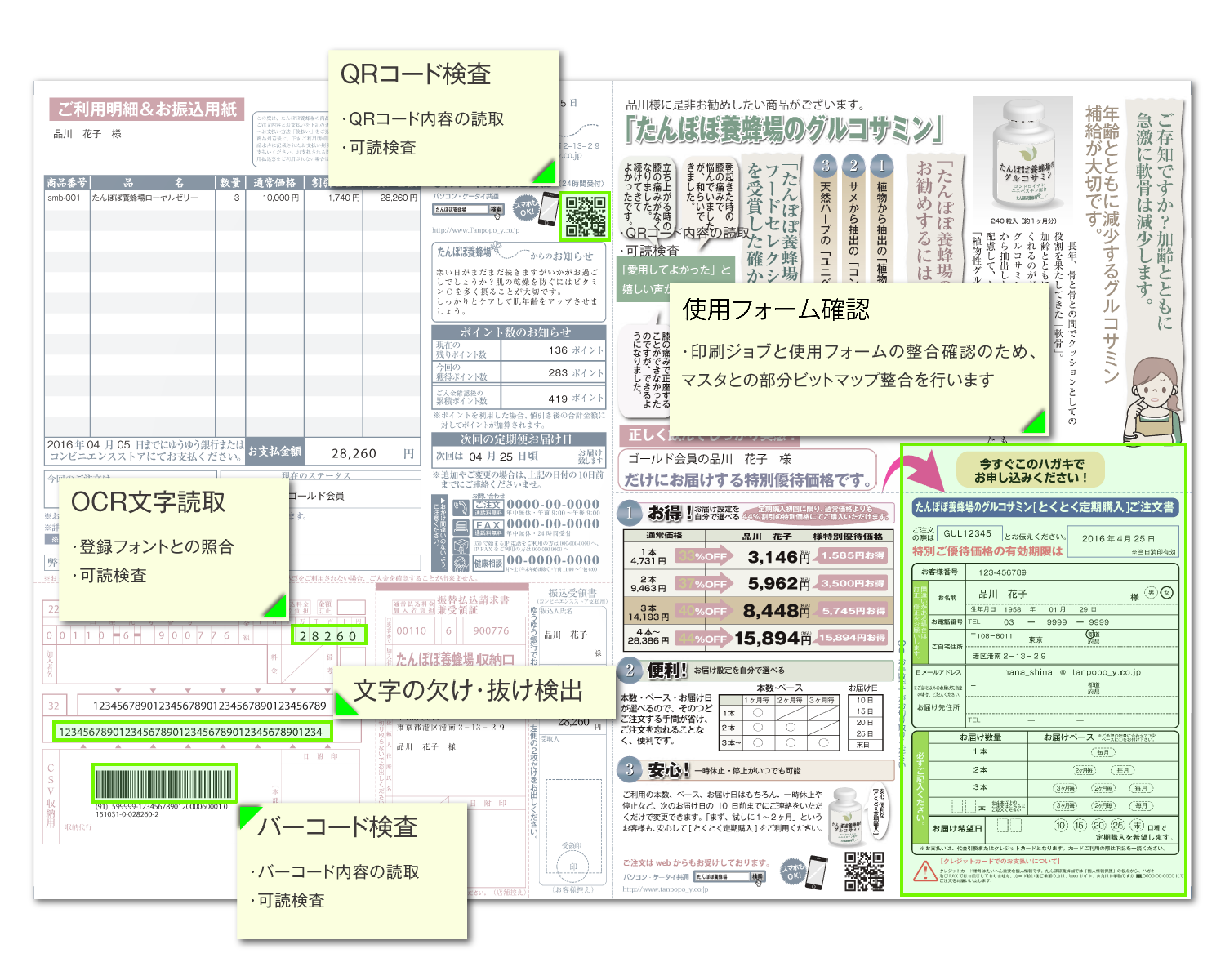Click circle 3 on the 天然ハーブ banner
The width and height of the screenshot is (1225, 980).
[x=825, y=165]
